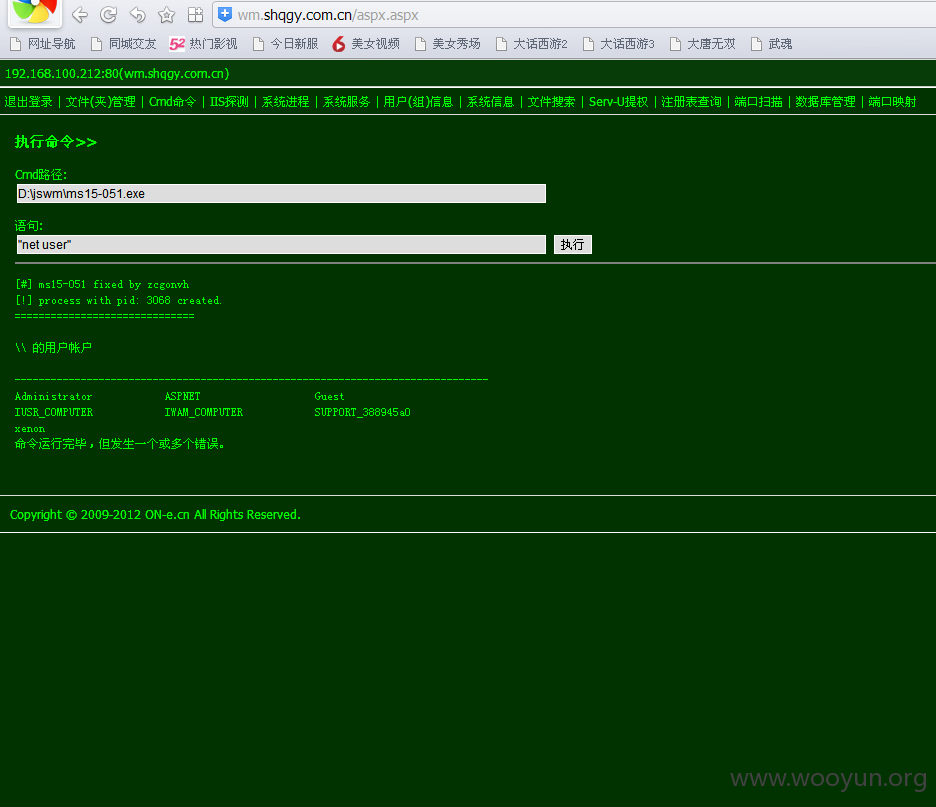Click the xenon account text
The image size is (936, 807).
pos(30,429)
